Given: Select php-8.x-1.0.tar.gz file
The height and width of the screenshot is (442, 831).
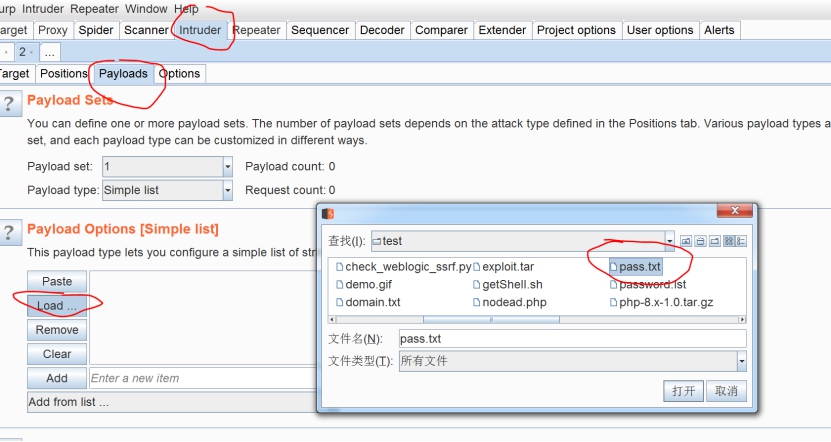Looking at the screenshot, I should pyautogui.click(x=661, y=302).
